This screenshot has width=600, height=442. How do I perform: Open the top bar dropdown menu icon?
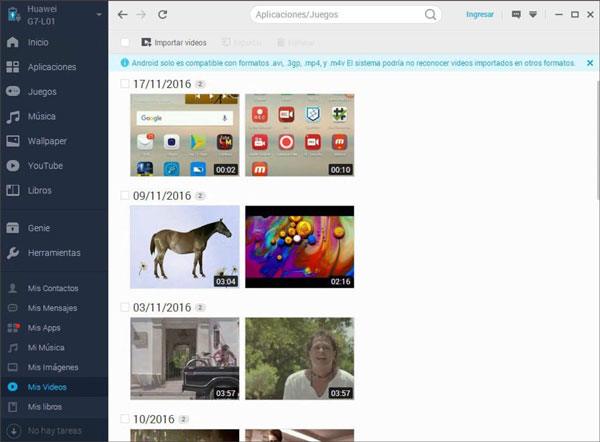(x=533, y=15)
